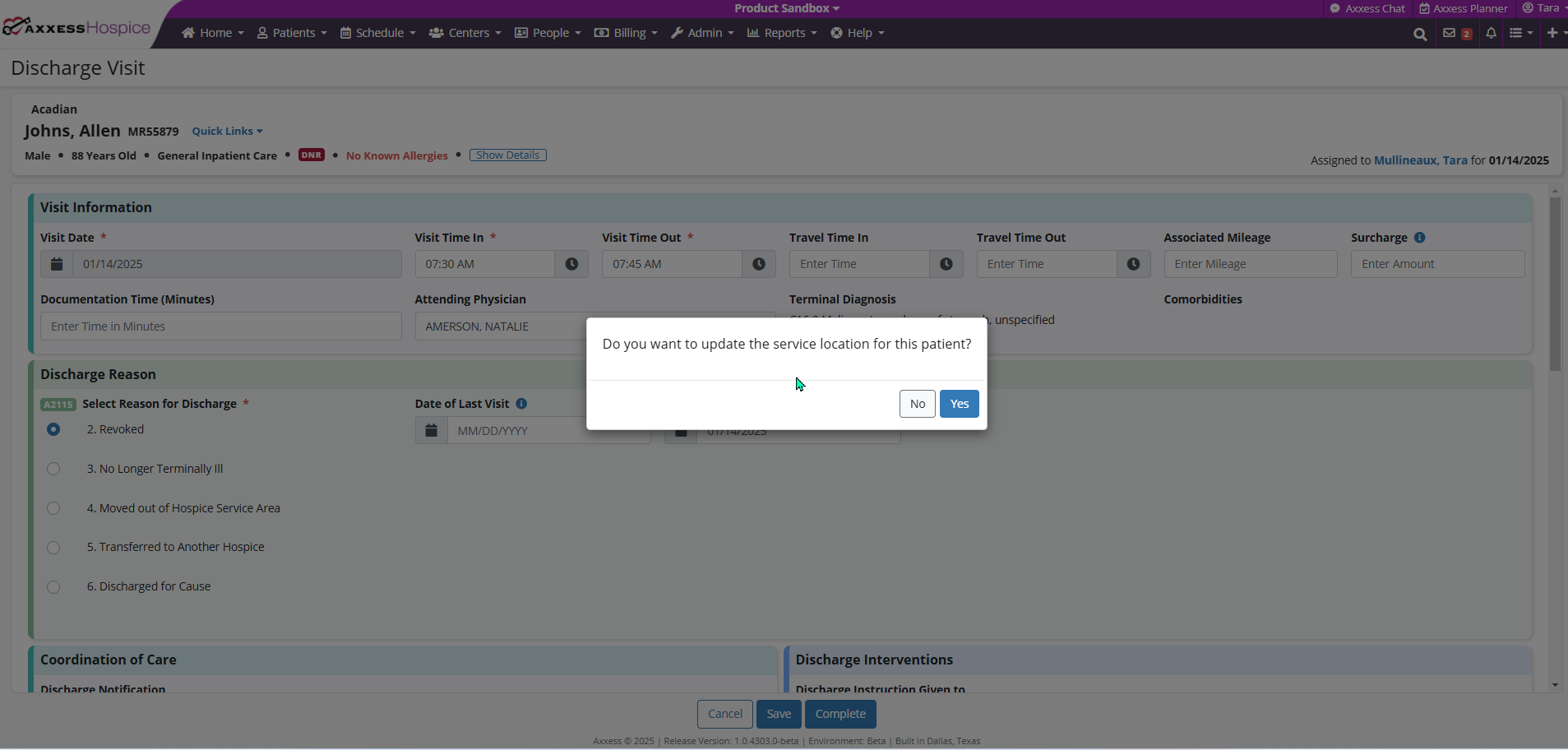The height and width of the screenshot is (750, 1568).
Task: Open the Product Sandbox dropdown
Action: pyautogui.click(x=786, y=8)
